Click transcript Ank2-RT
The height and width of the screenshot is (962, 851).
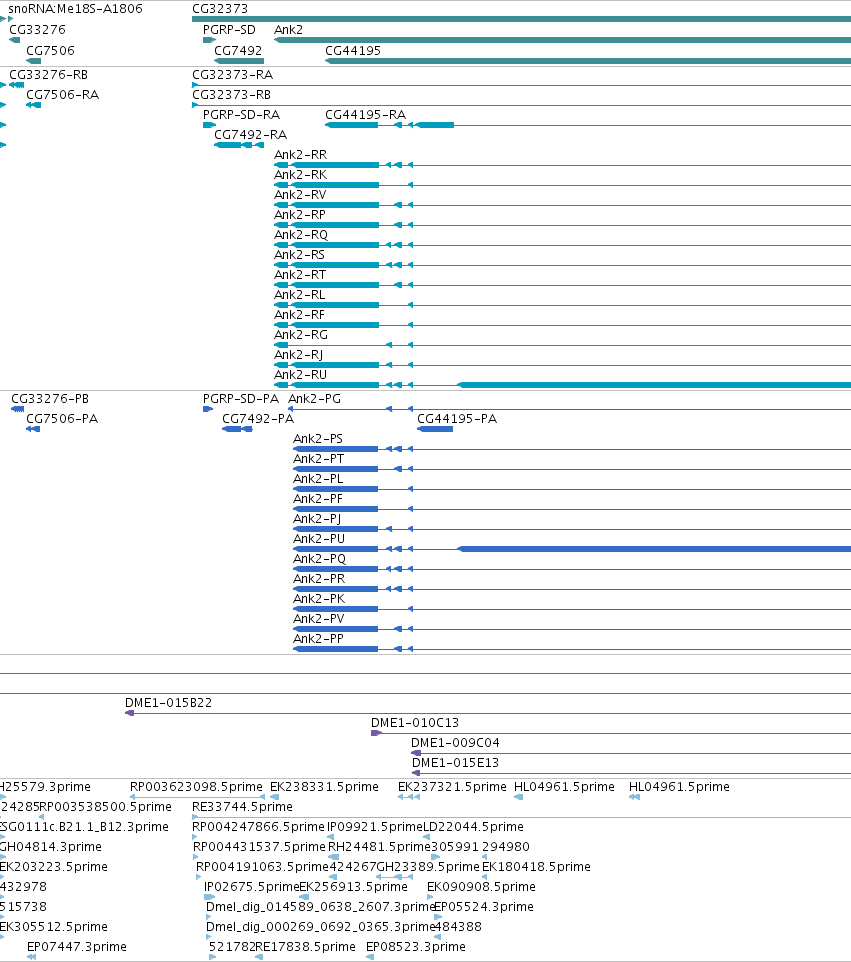coord(299,275)
